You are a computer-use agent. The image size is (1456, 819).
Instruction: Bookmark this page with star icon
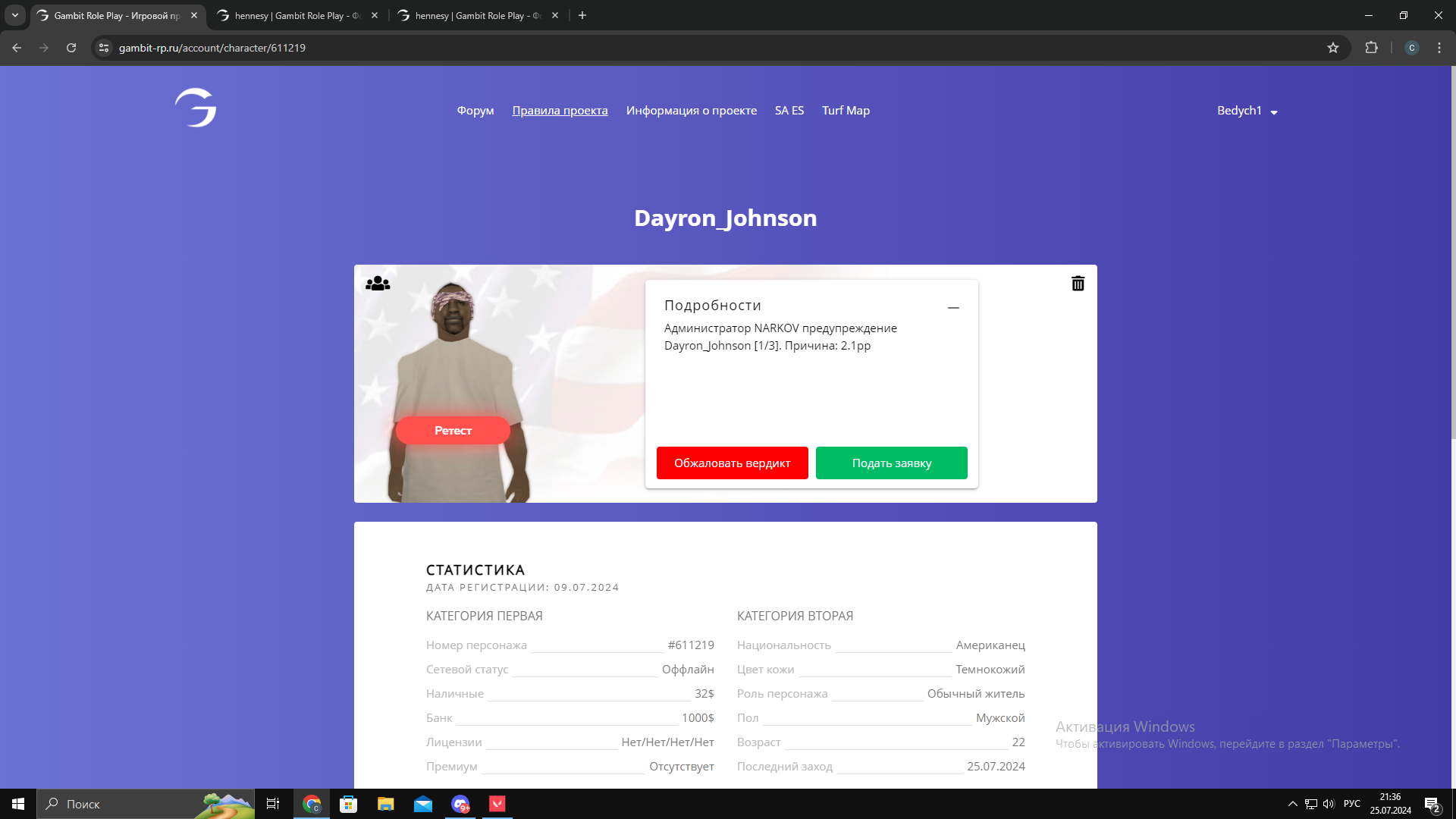pos(1333,48)
